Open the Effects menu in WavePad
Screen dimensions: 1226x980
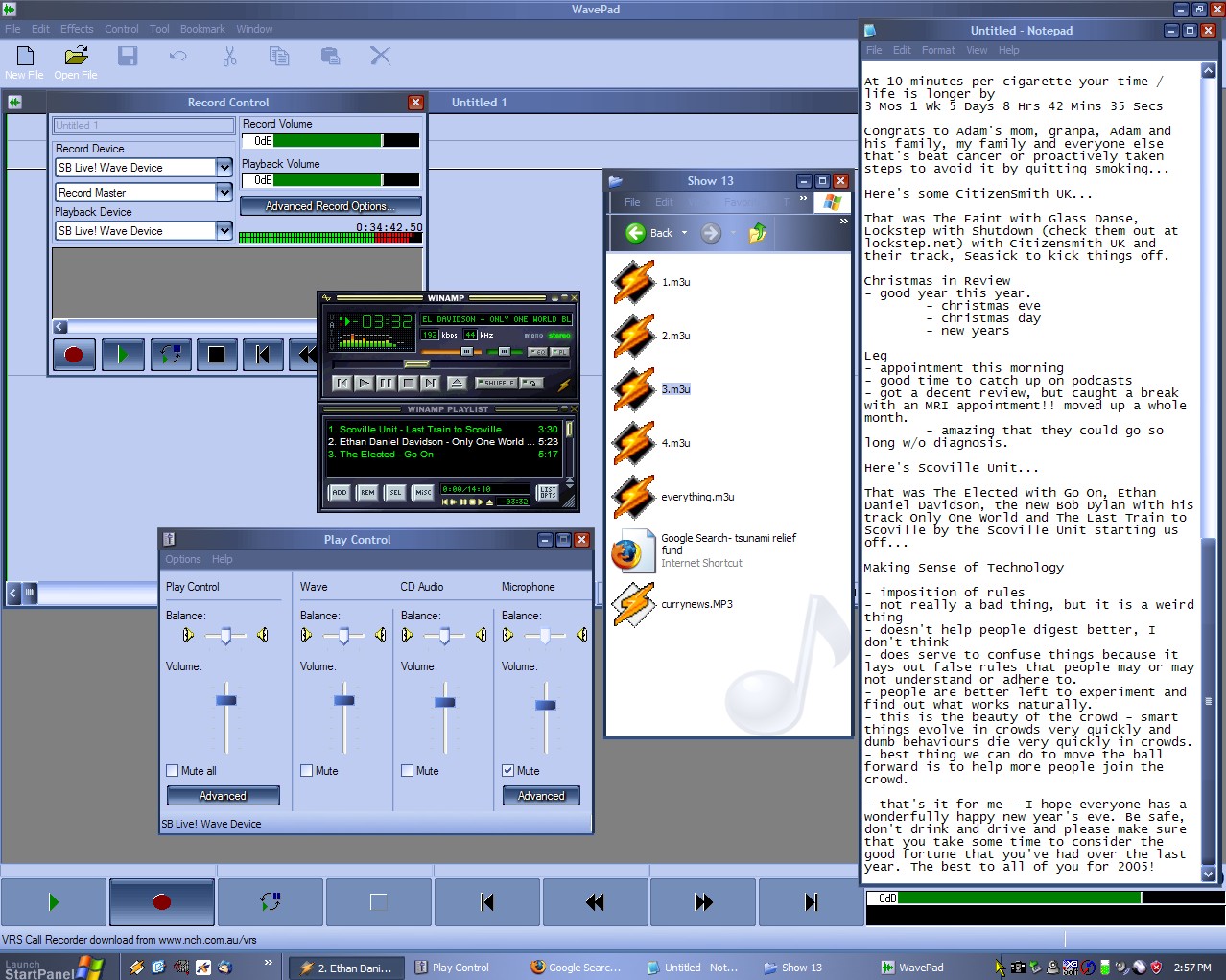77,29
